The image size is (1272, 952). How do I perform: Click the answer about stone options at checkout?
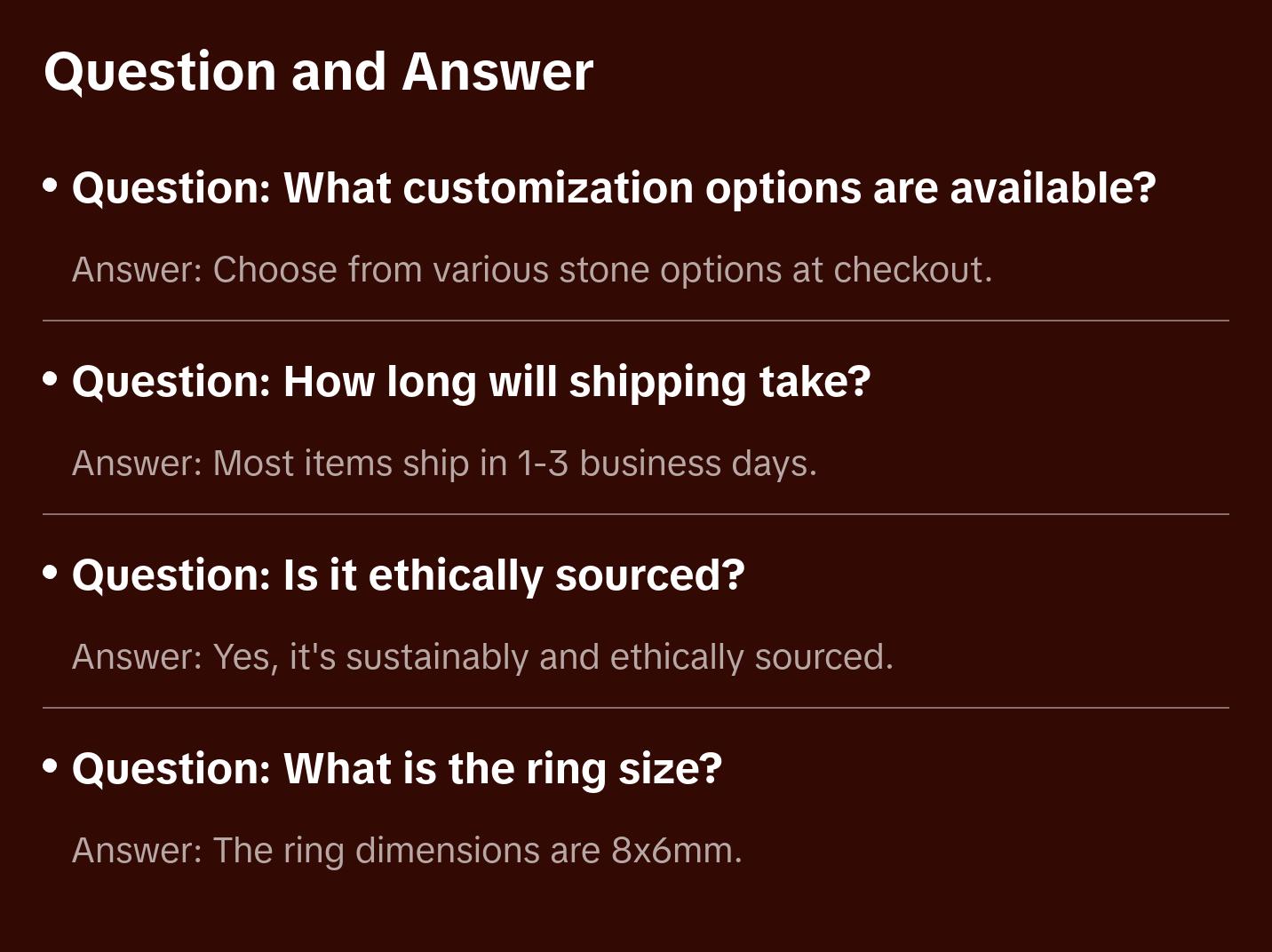[531, 270]
